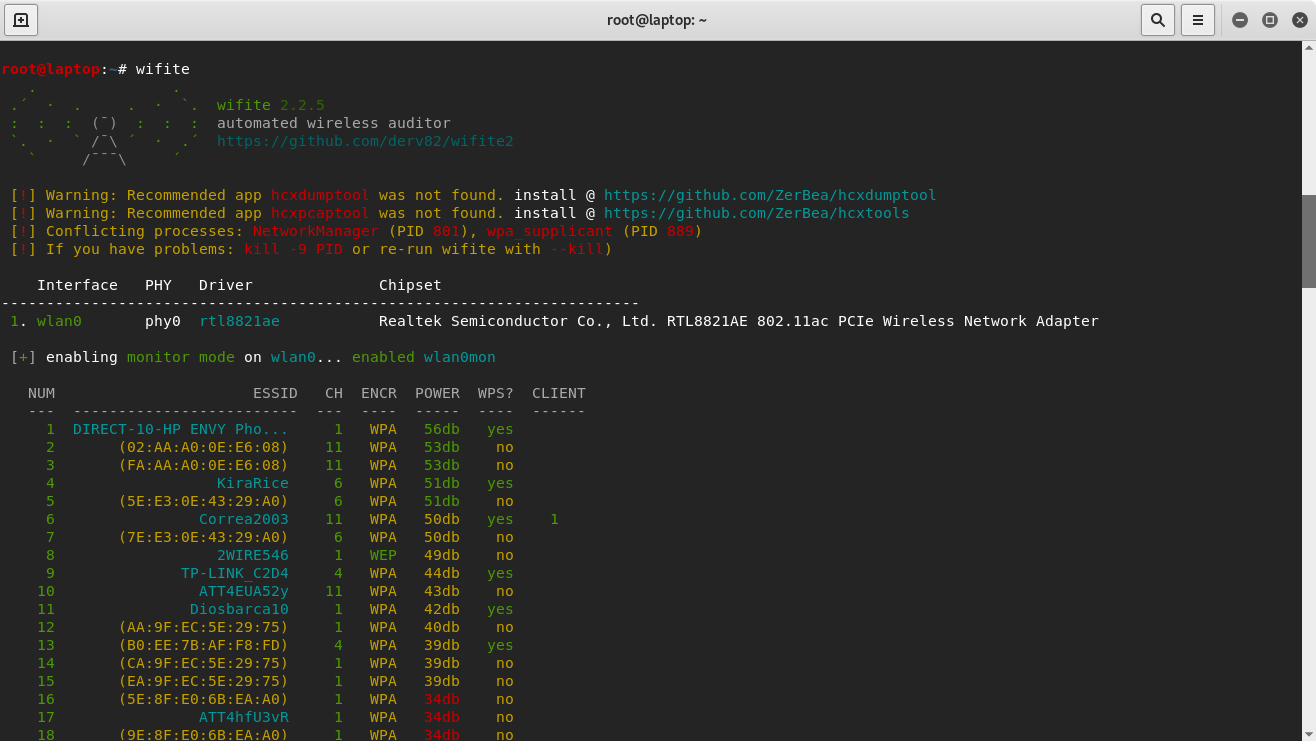The height and width of the screenshot is (741, 1316).
Task: Click the 2WIRE546 WEP network
Action: point(252,555)
